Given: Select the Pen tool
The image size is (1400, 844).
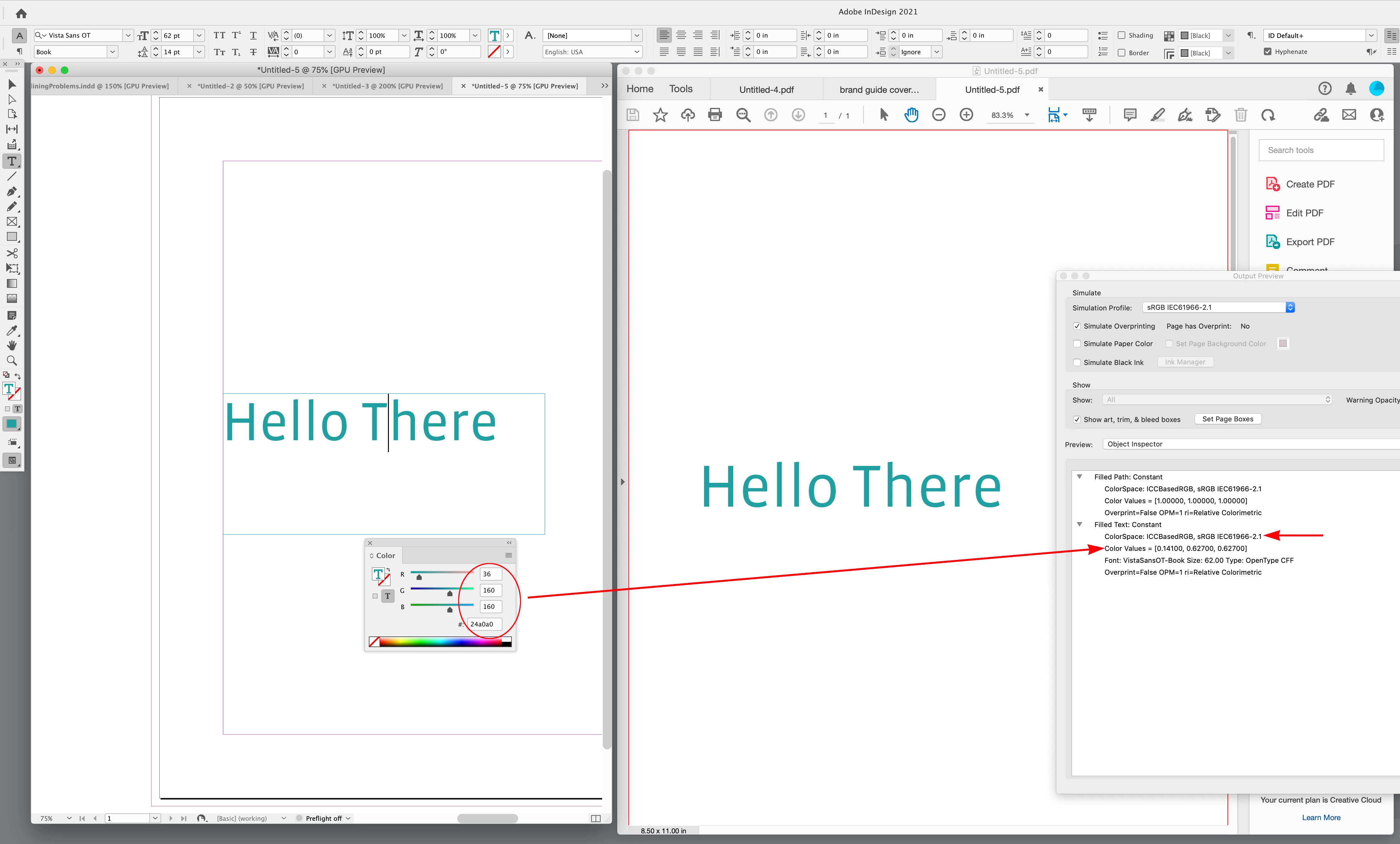Looking at the screenshot, I should [12, 192].
